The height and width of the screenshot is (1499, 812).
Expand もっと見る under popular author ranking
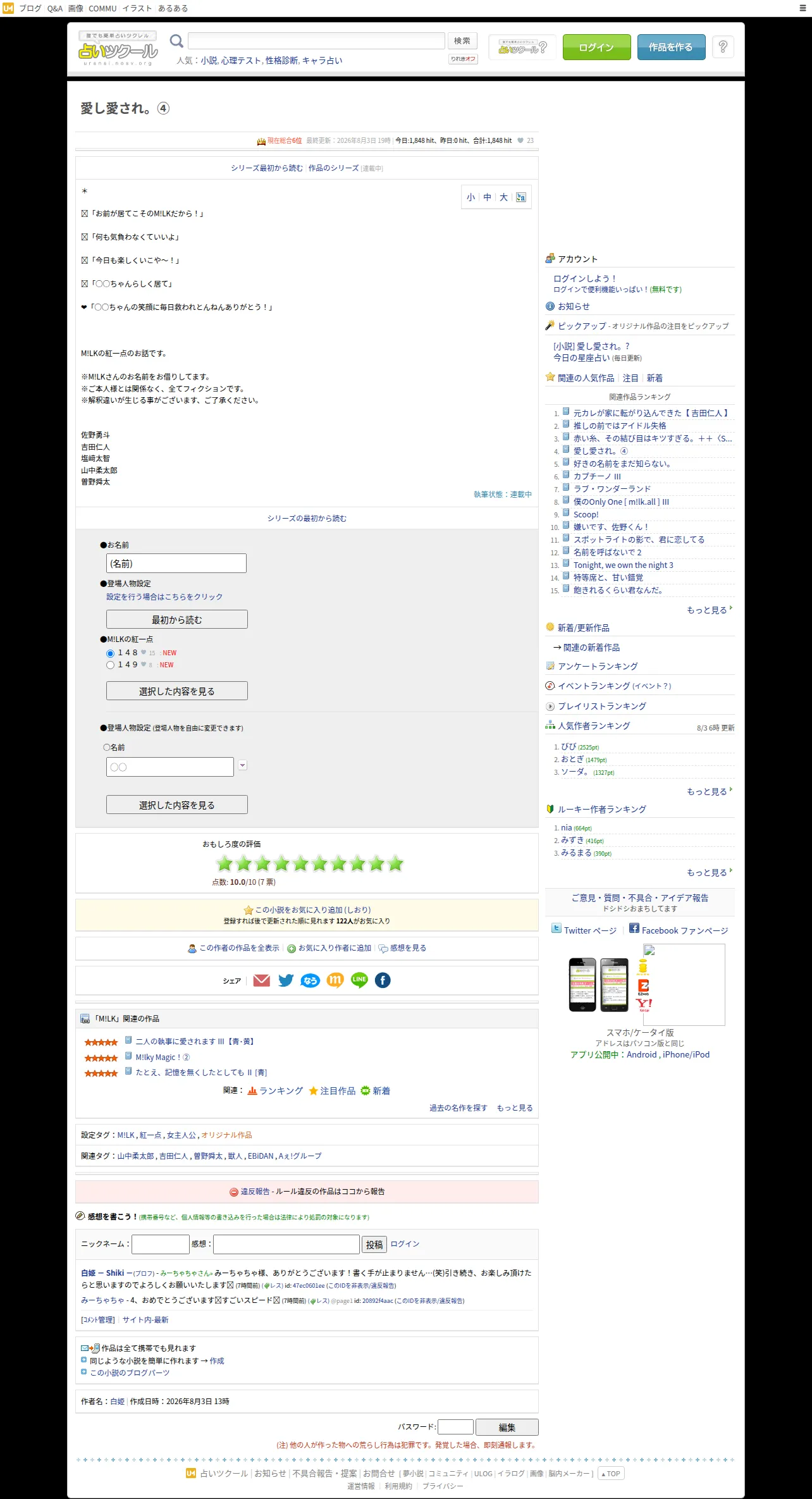click(709, 792)
